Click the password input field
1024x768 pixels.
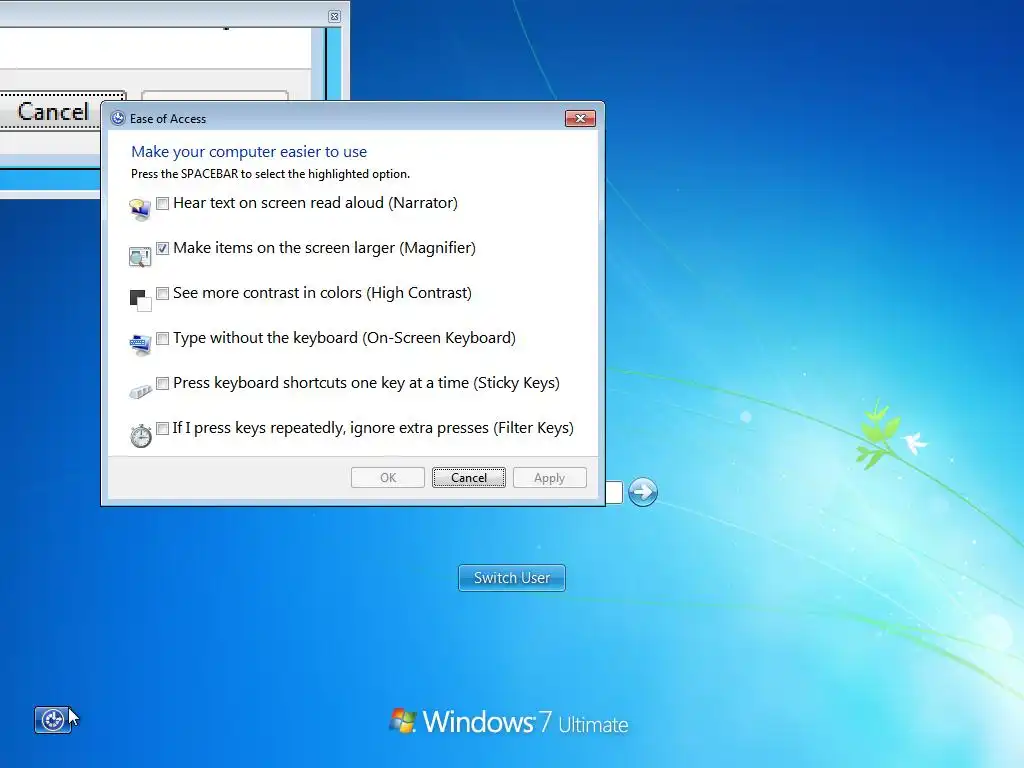tap(614, 492)
